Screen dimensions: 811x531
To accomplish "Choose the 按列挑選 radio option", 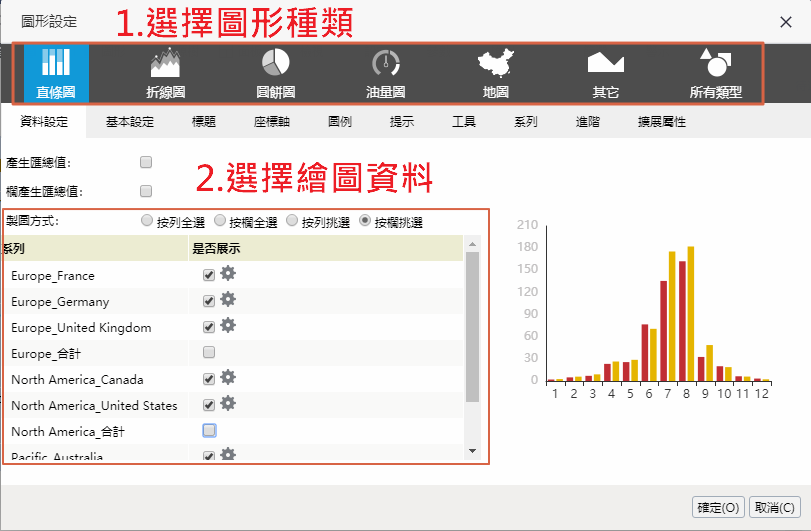I will coord(292,220).
